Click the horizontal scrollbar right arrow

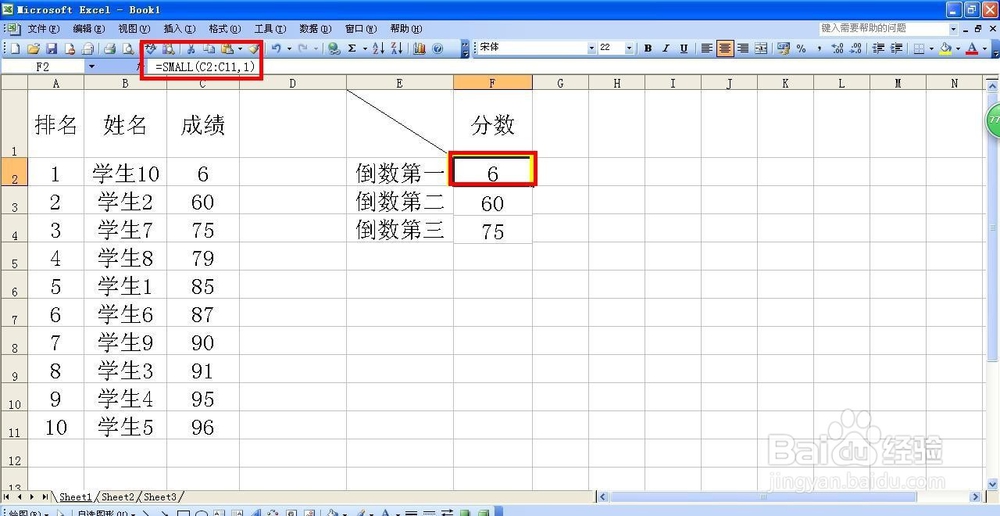pos(975,497)
